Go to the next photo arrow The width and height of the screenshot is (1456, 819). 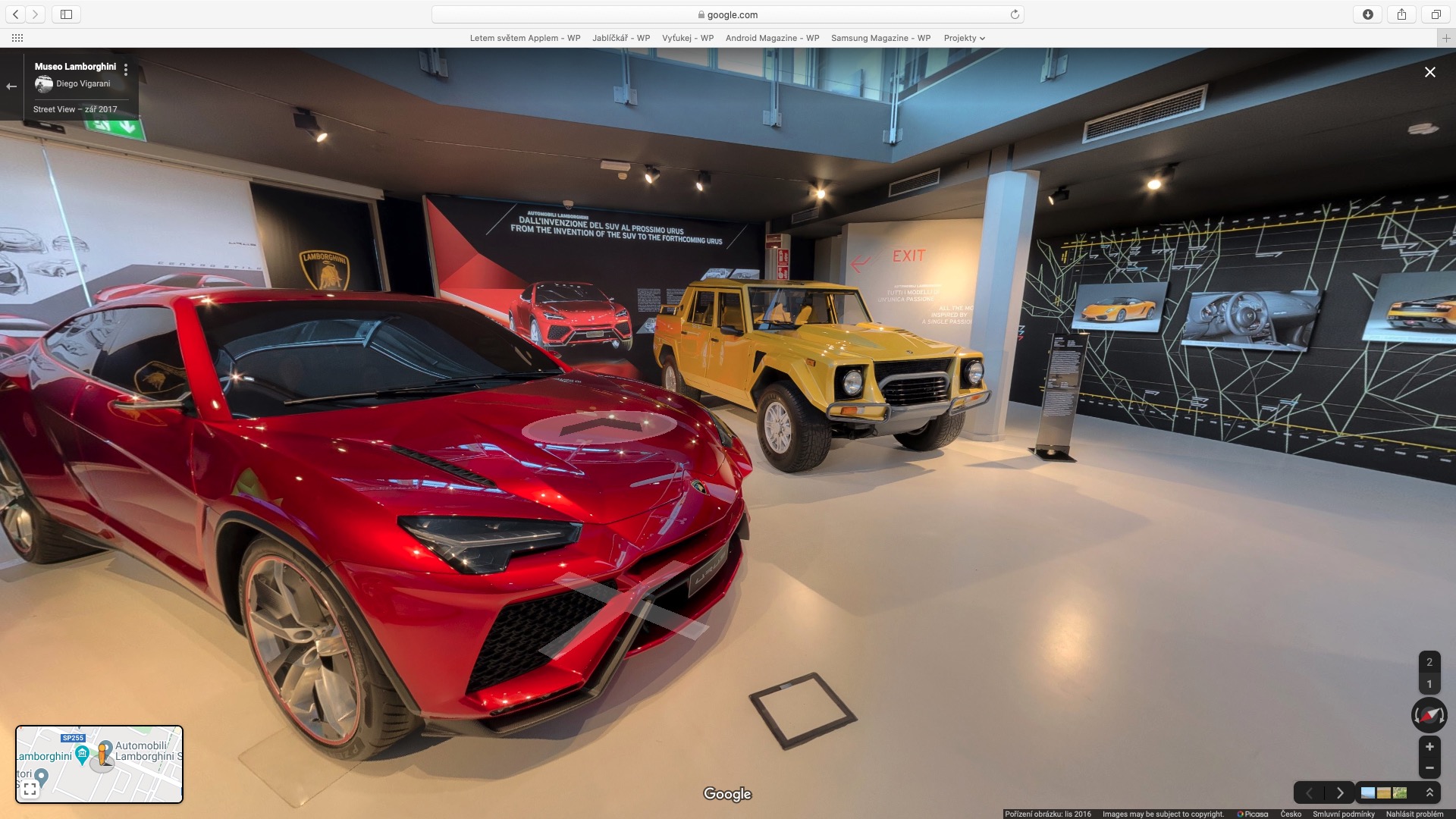[x=1340, y=792]
